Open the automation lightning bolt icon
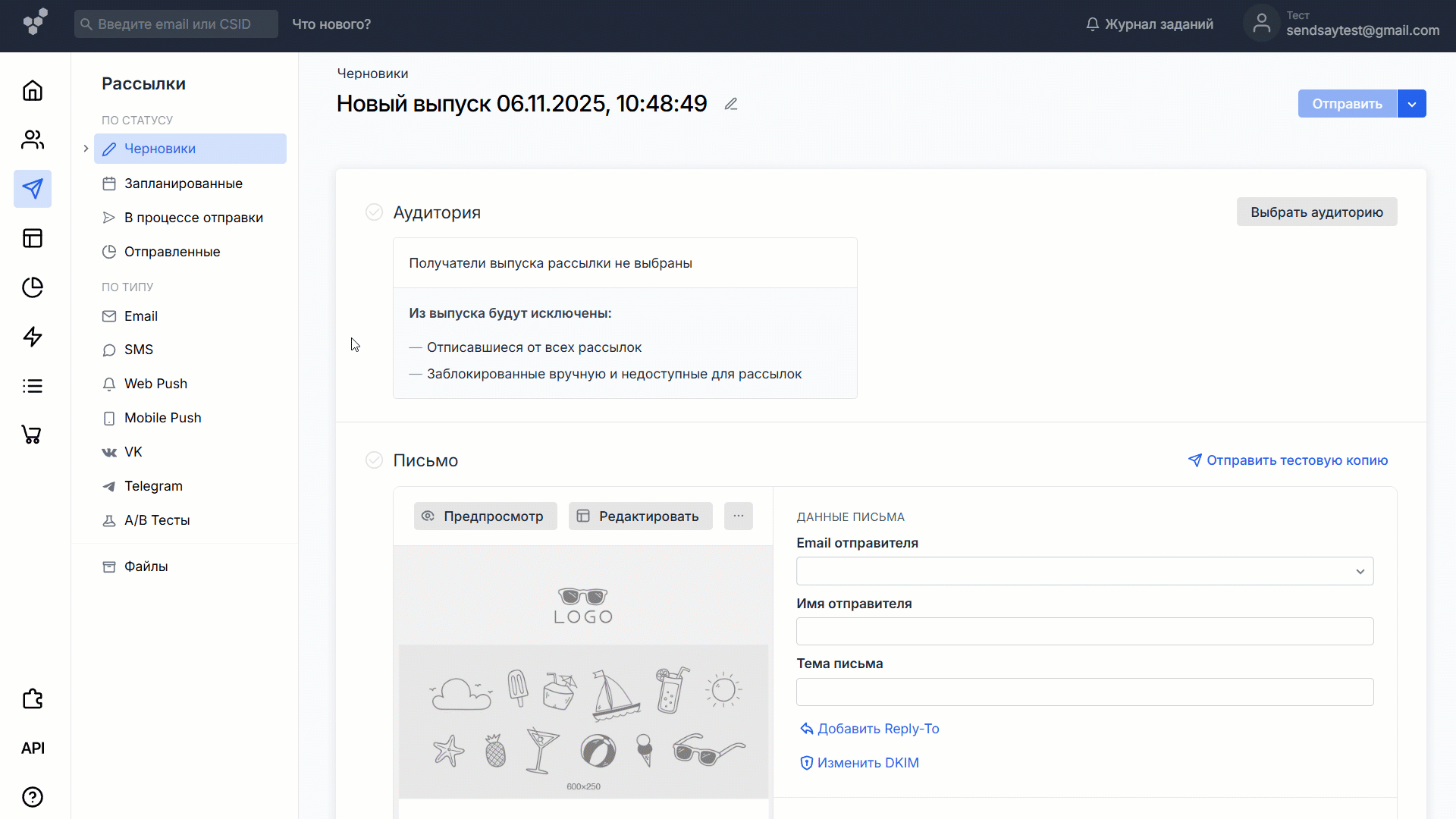The height and width of the screenshot is (819, 1456). click(x=33, y=337)
